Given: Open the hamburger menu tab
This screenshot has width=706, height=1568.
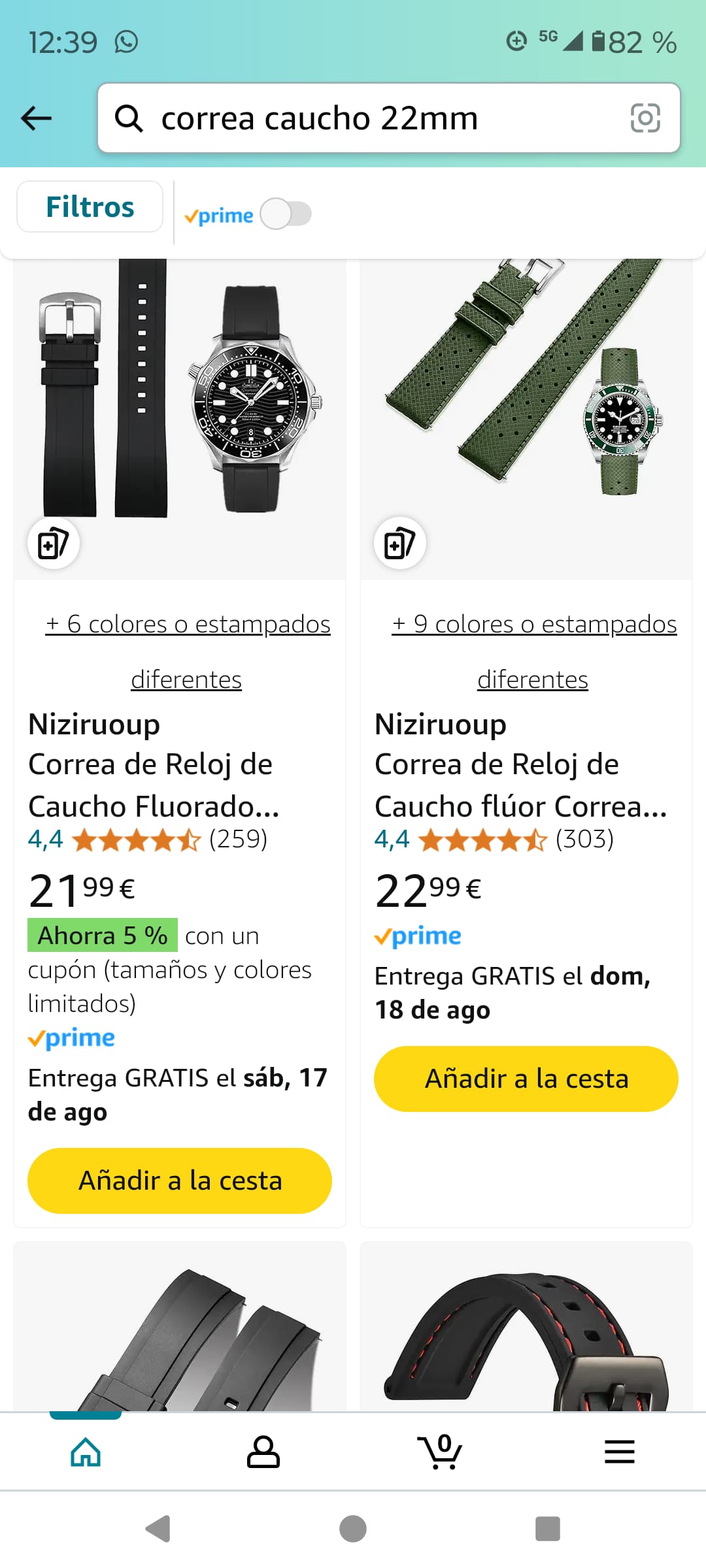Looking at the screenshot, I should point(619,1452).
